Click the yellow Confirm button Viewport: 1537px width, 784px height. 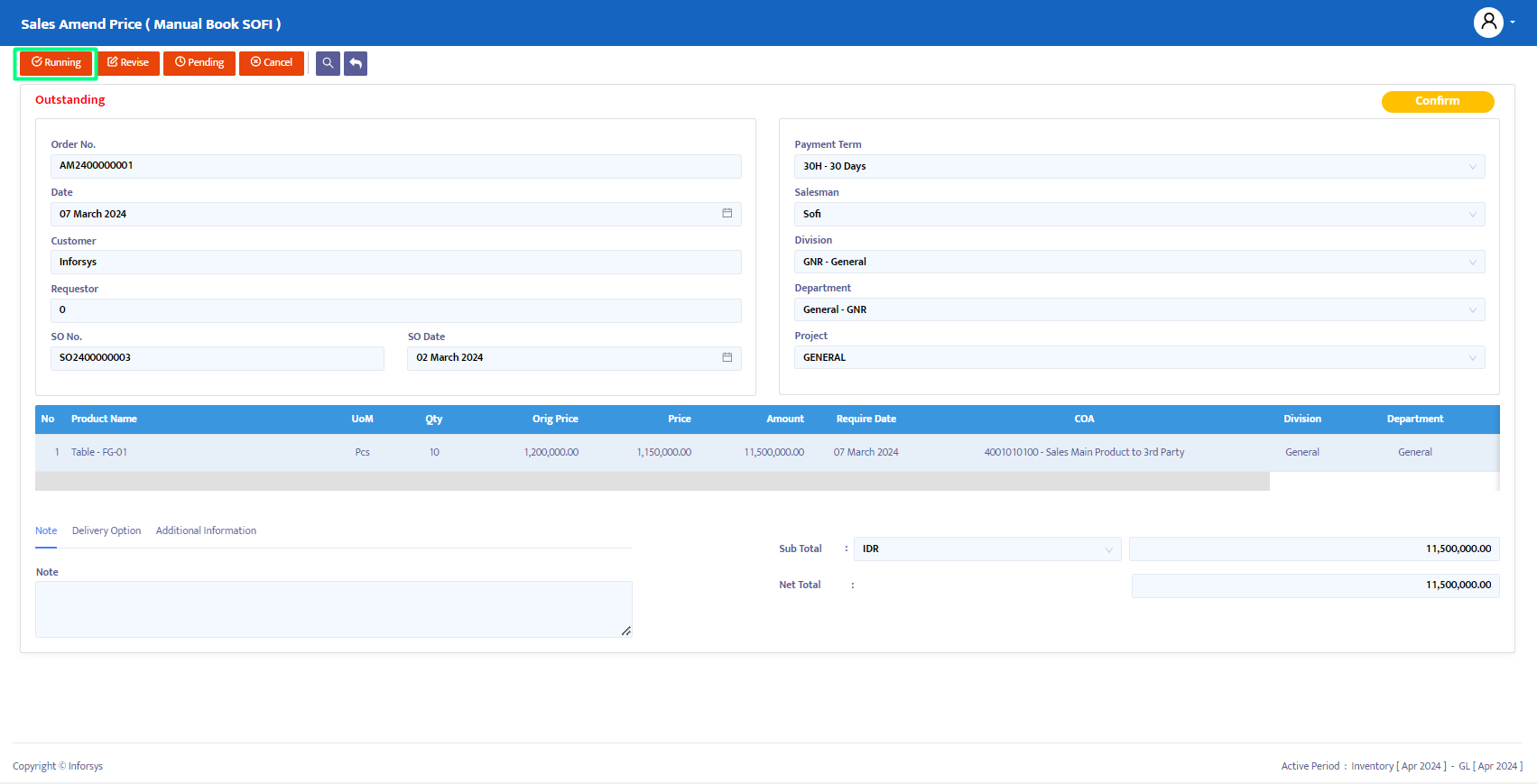pos(1438,101)
